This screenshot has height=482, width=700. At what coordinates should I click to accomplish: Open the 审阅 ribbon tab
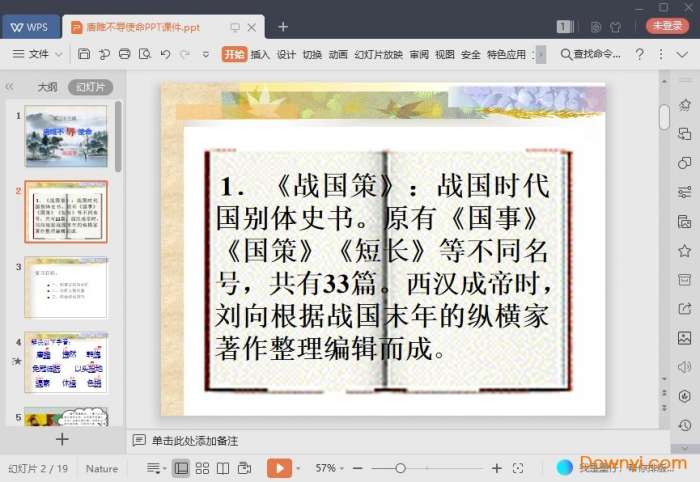pos(419,54)
